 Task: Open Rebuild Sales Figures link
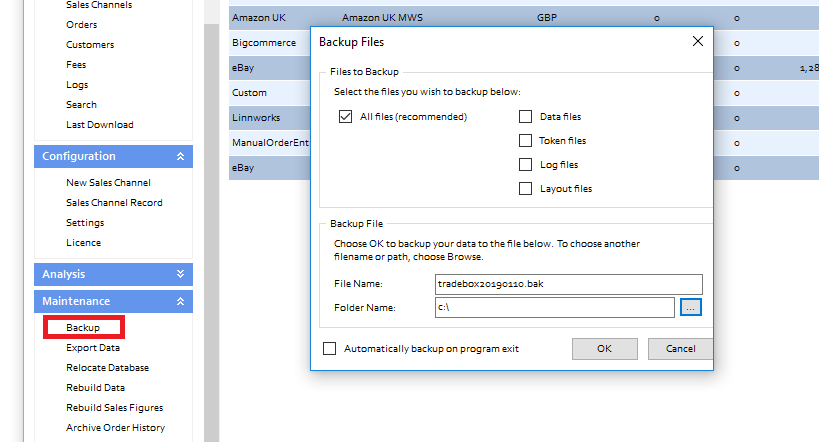[x=114, y=408]
